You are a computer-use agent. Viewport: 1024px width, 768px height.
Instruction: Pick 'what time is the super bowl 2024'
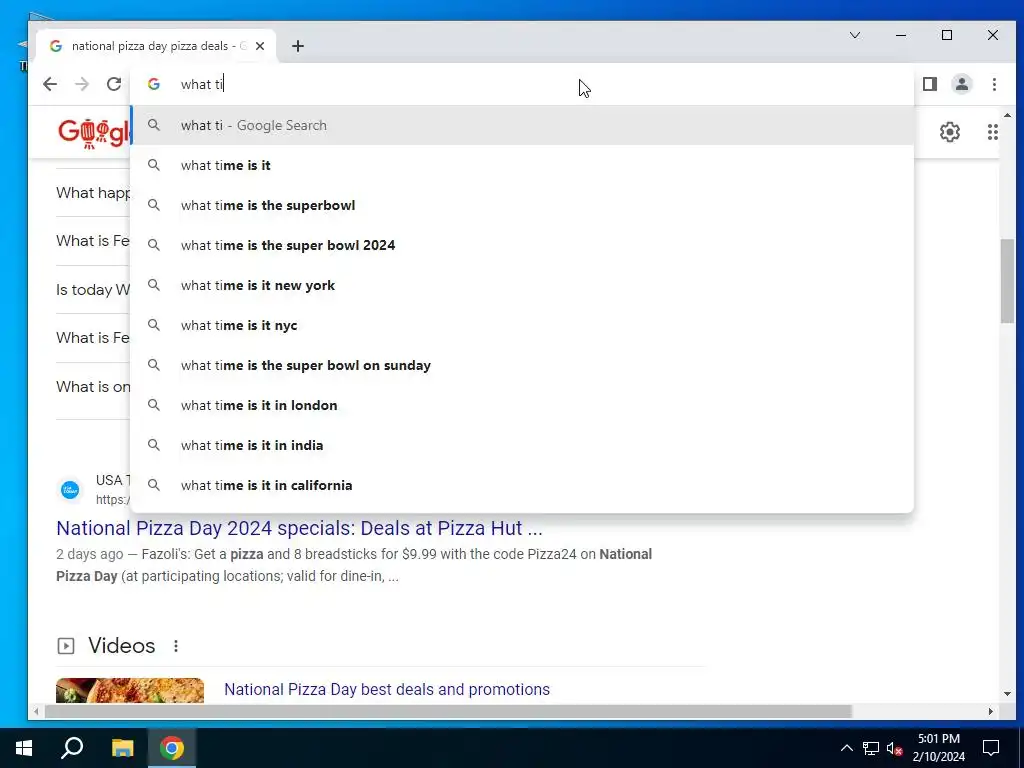(x=522, y=245)
